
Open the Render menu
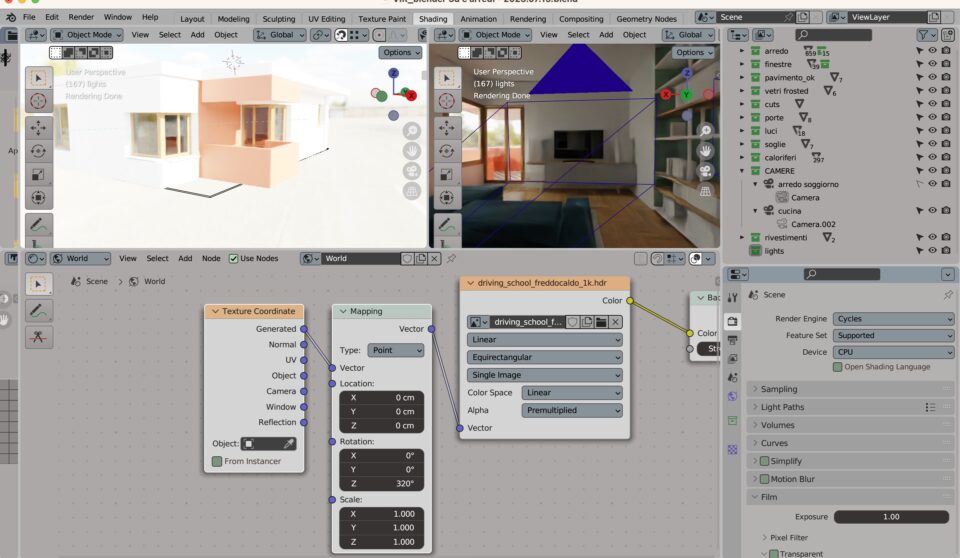point(82,17)
